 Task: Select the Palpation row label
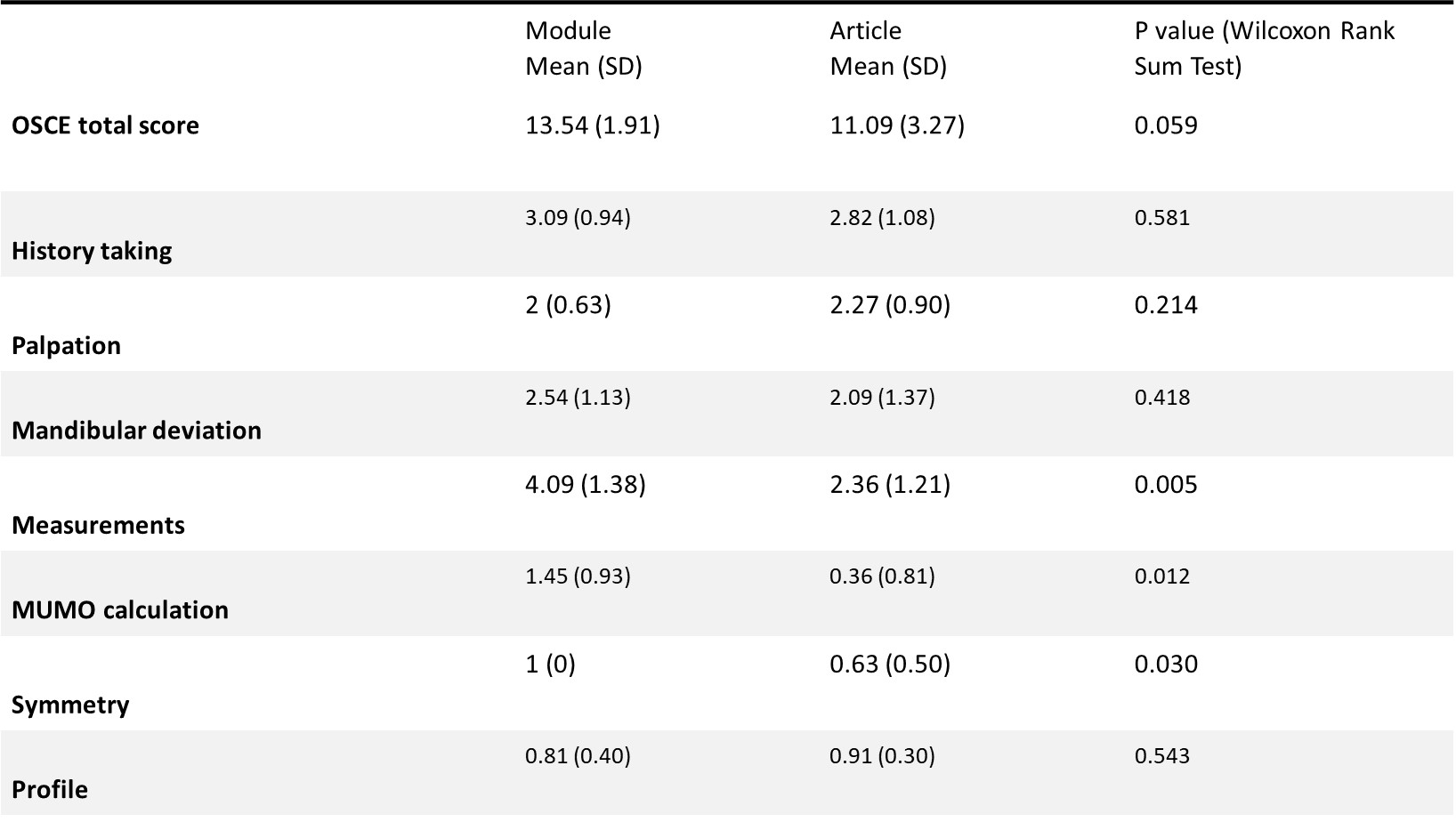(x=66, y=345)
